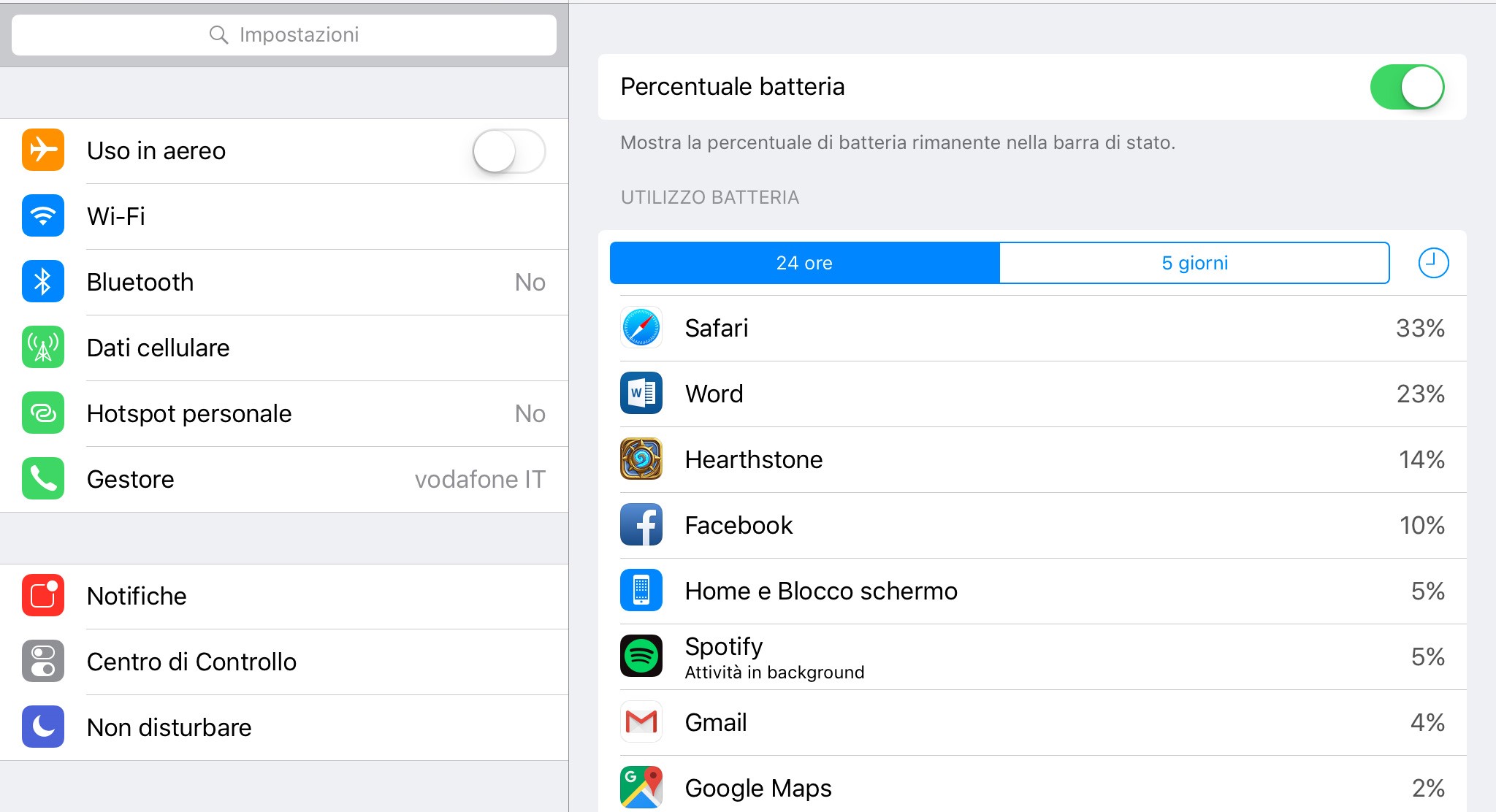
Task: Click Hotspot personale status 'No'
Action: click(x=530, y=413)
